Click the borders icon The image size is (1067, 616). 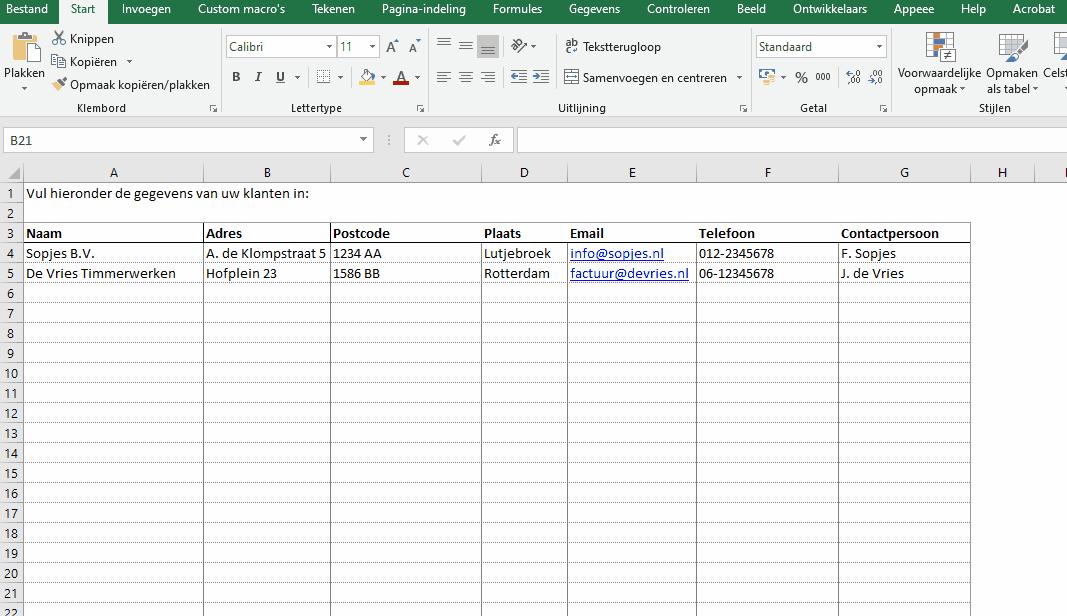(324, 78)
